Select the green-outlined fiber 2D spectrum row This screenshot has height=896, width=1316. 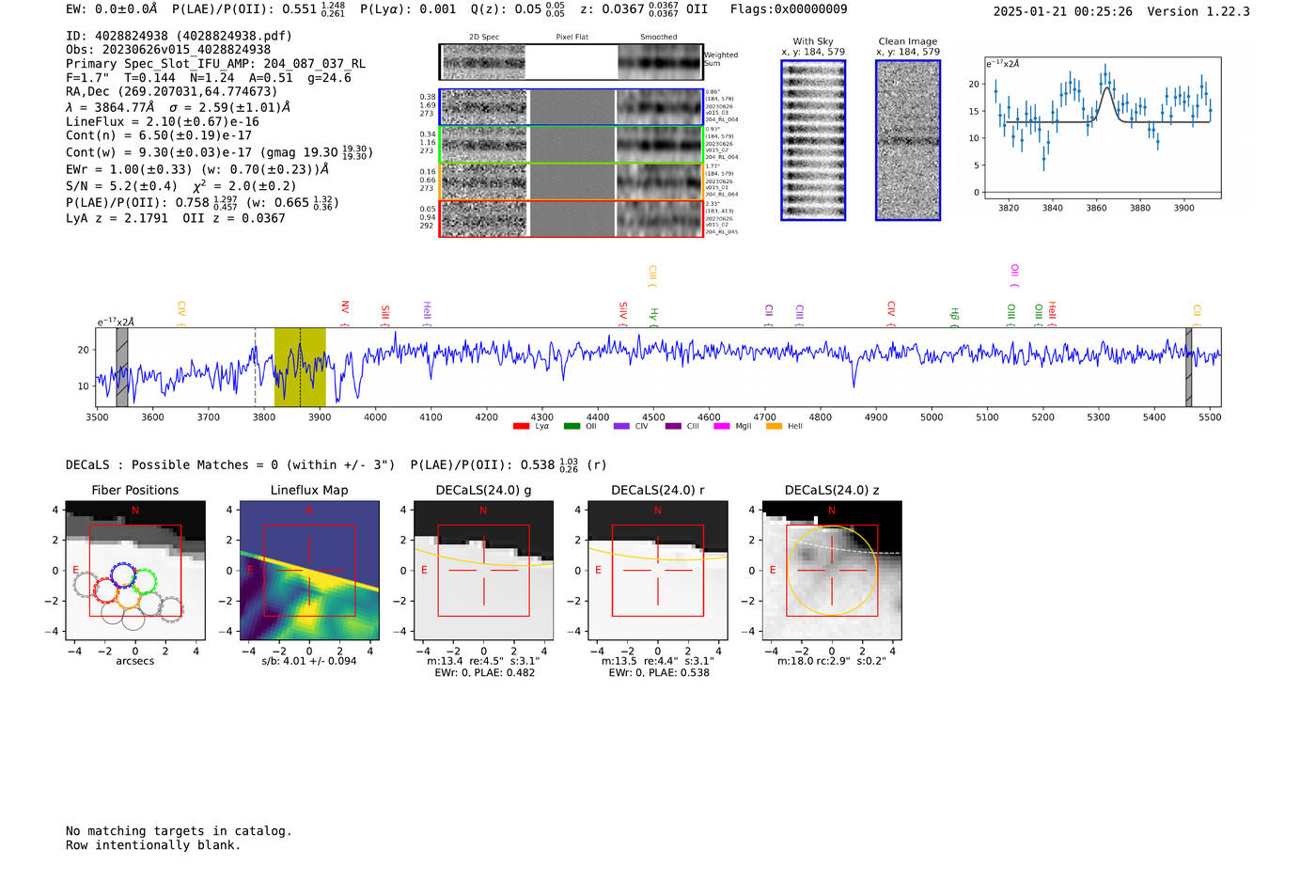pos(571,145)
